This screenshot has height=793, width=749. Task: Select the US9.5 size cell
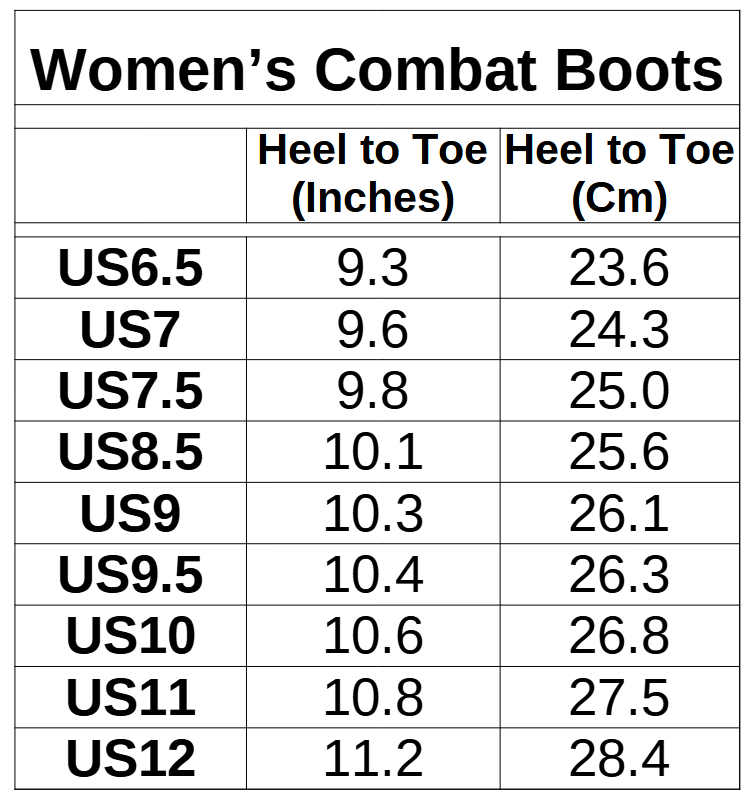130,575
